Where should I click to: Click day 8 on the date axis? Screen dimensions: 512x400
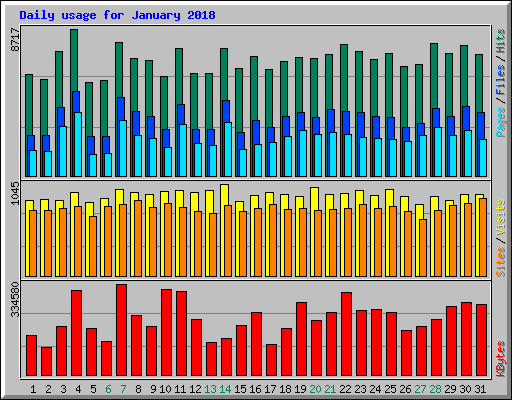[138, 389]
